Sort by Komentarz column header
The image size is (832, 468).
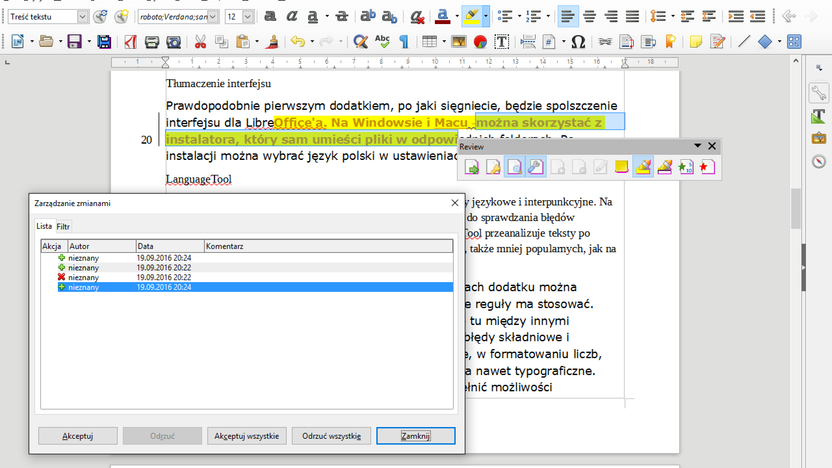point(328,246)
